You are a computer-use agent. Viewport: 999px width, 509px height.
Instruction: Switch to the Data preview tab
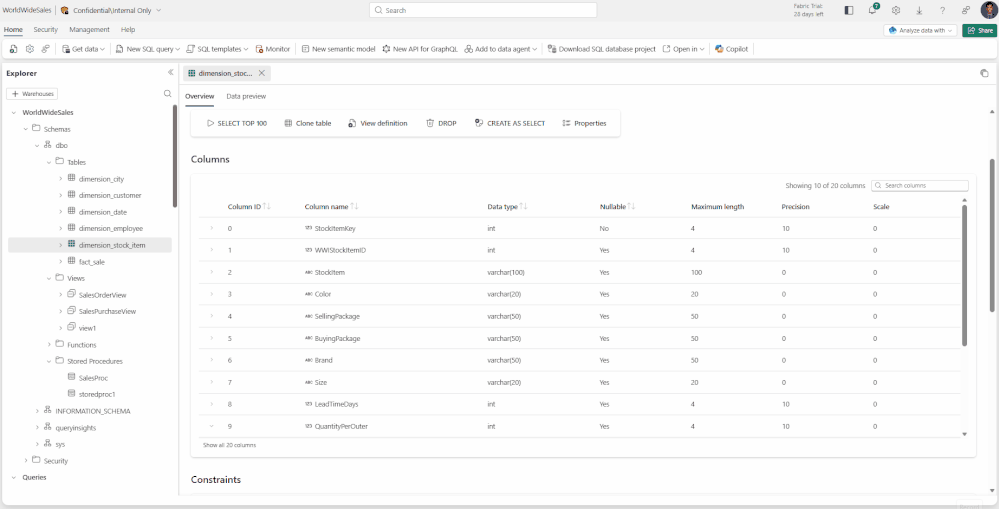(x=246, y=96)
